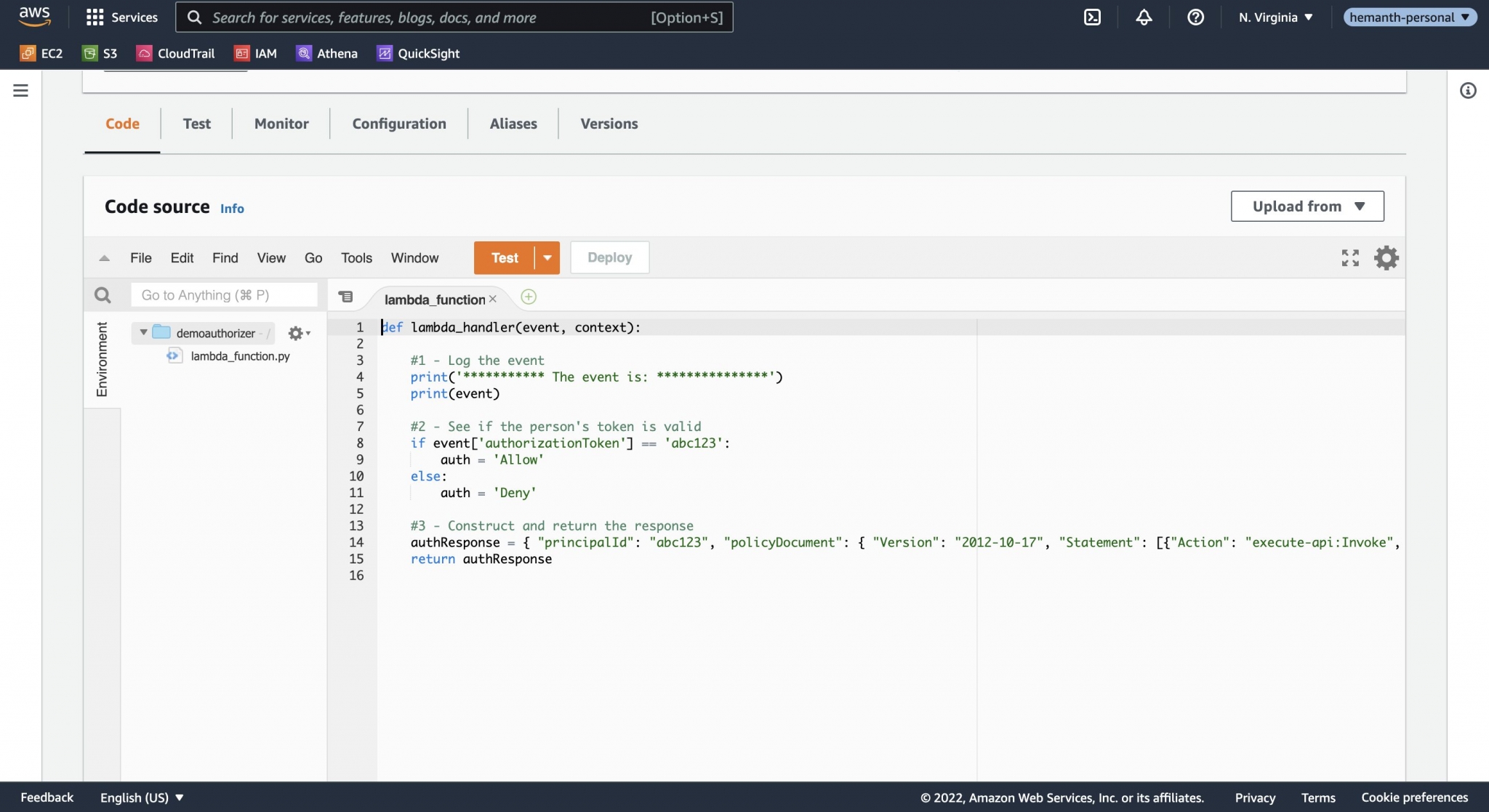Click the Deploy button
The image size is (1489, 812).
pos(609,257)
